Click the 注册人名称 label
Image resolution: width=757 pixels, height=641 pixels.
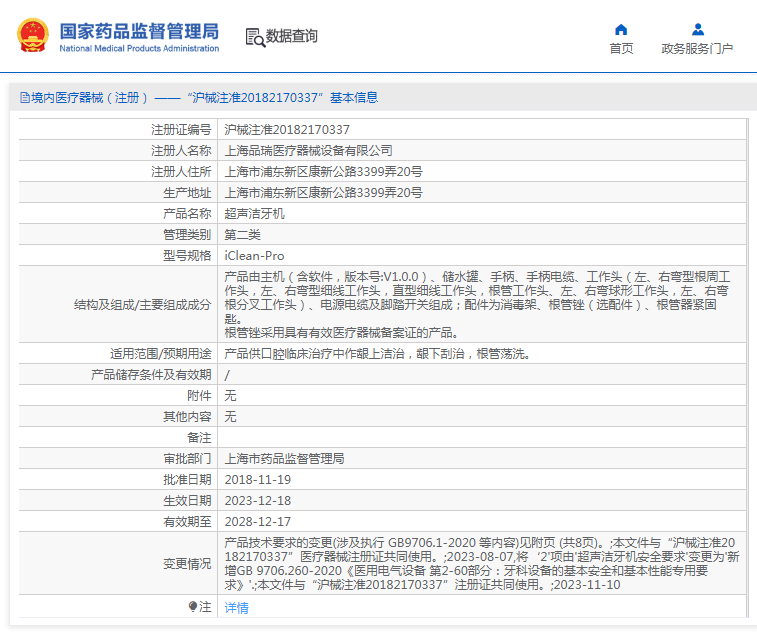click(x=181, y=151)
